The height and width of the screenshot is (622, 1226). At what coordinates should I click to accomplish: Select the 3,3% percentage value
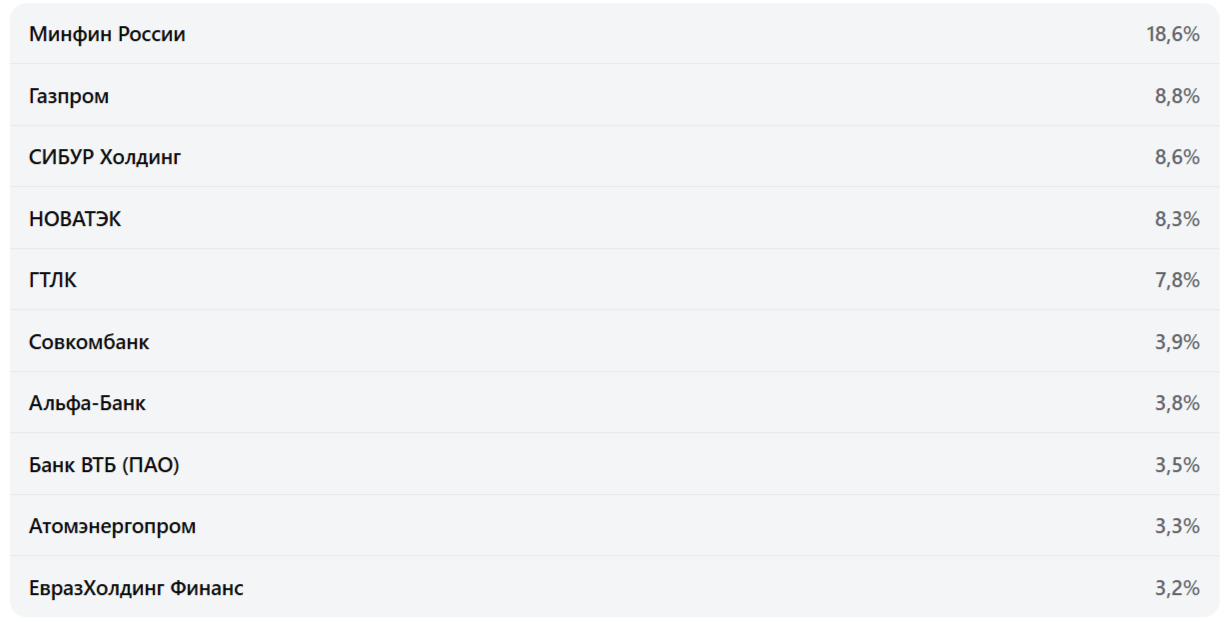tap(1177, 527)
